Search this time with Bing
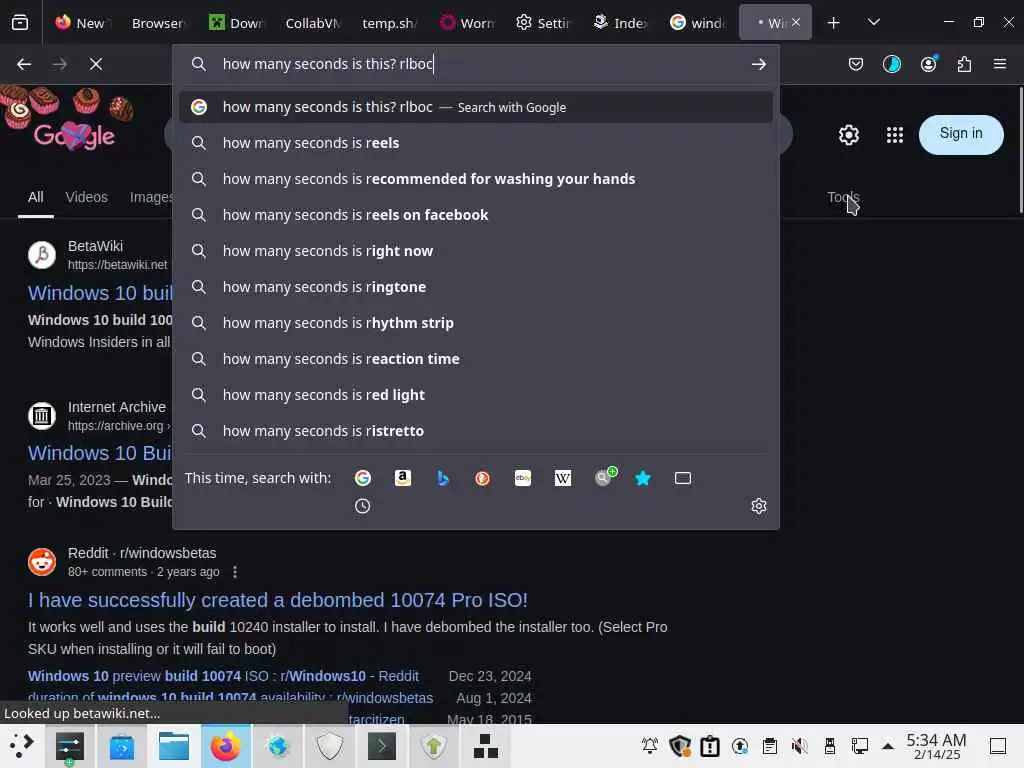The image size is (1024, 768). 443,478
